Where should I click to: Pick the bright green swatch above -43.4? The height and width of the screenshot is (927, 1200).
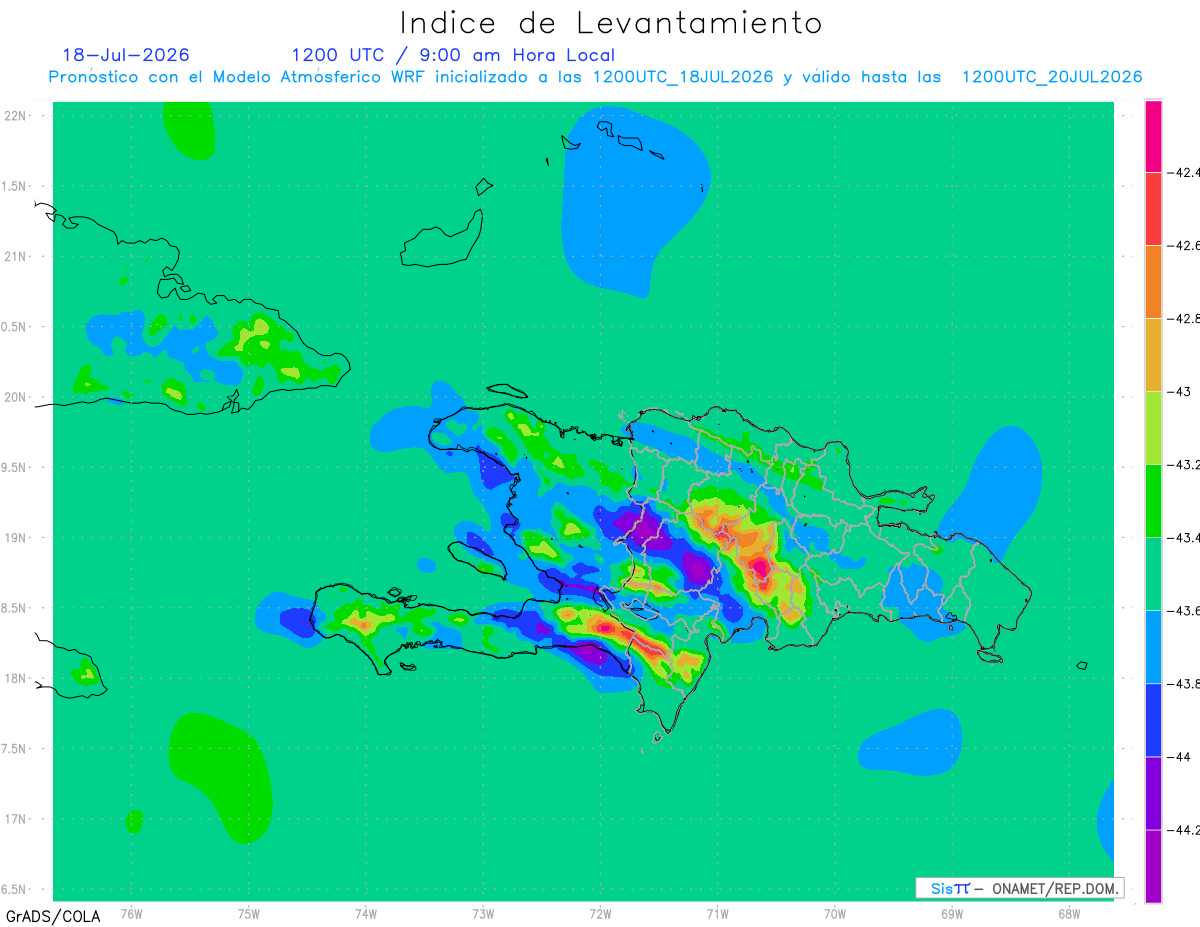coord(1153,500)
